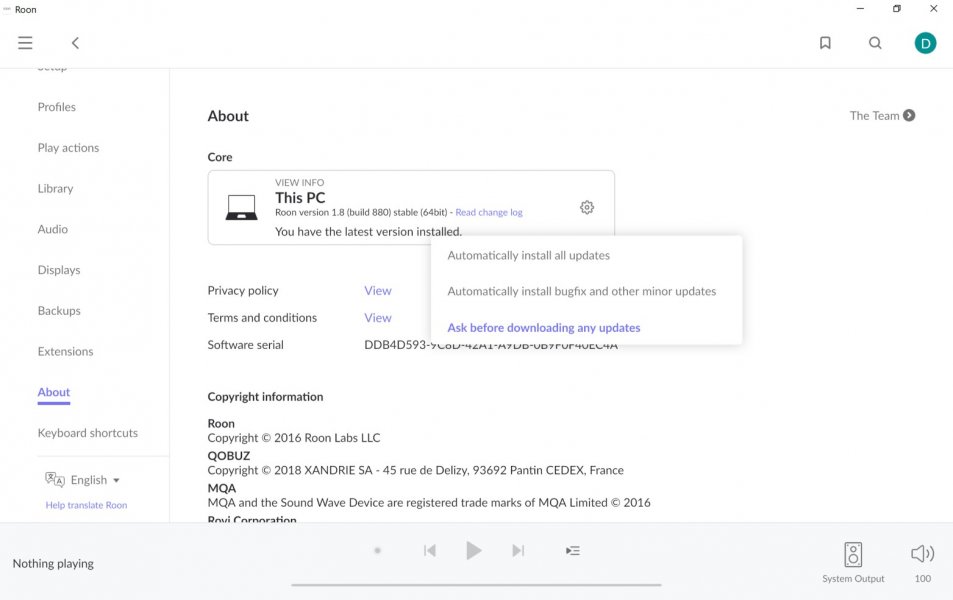This screenshot has width=953, height=600.
Task: Close the Roon window
Action: [934, 9]
